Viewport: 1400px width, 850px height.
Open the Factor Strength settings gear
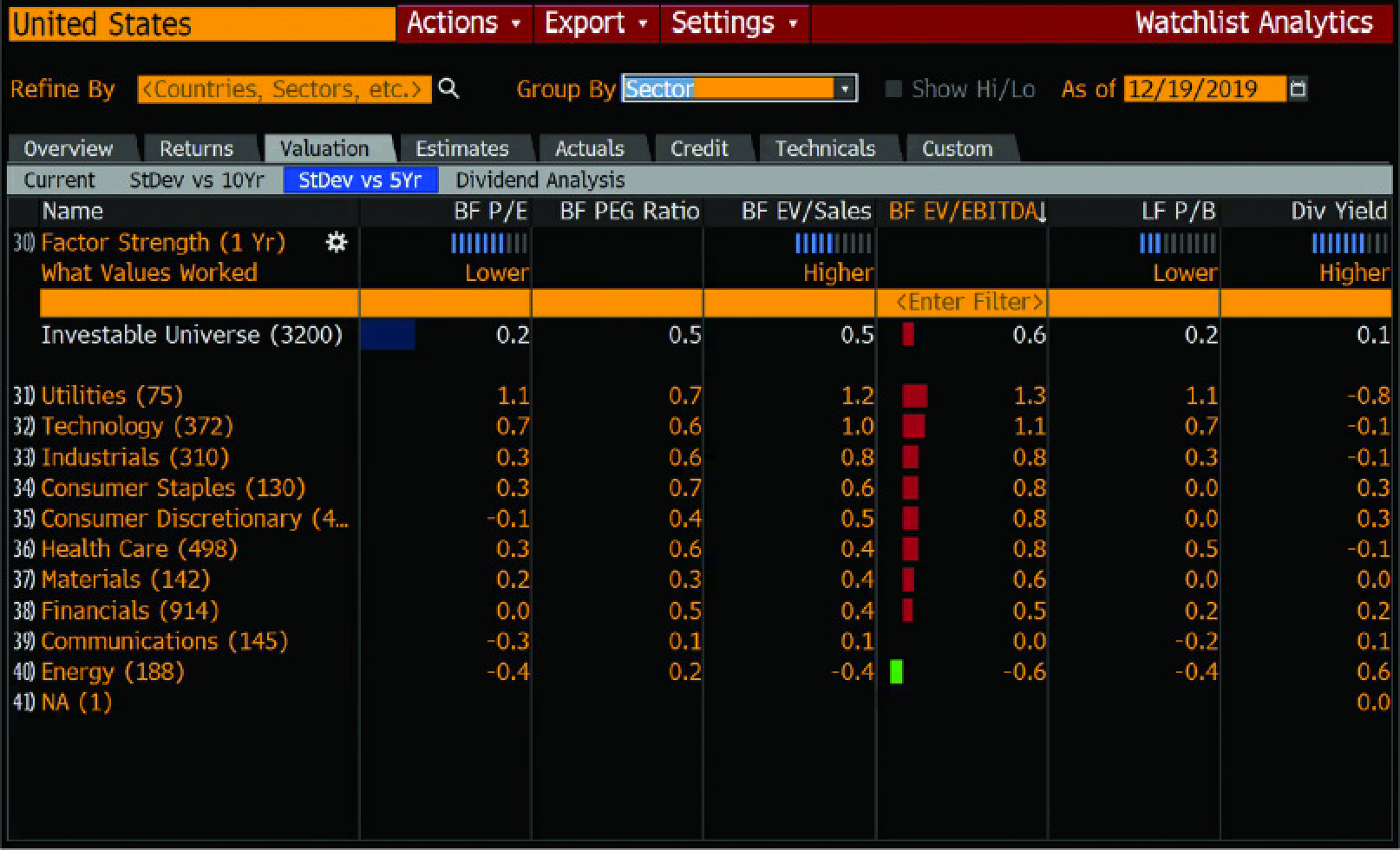(336, 244)
